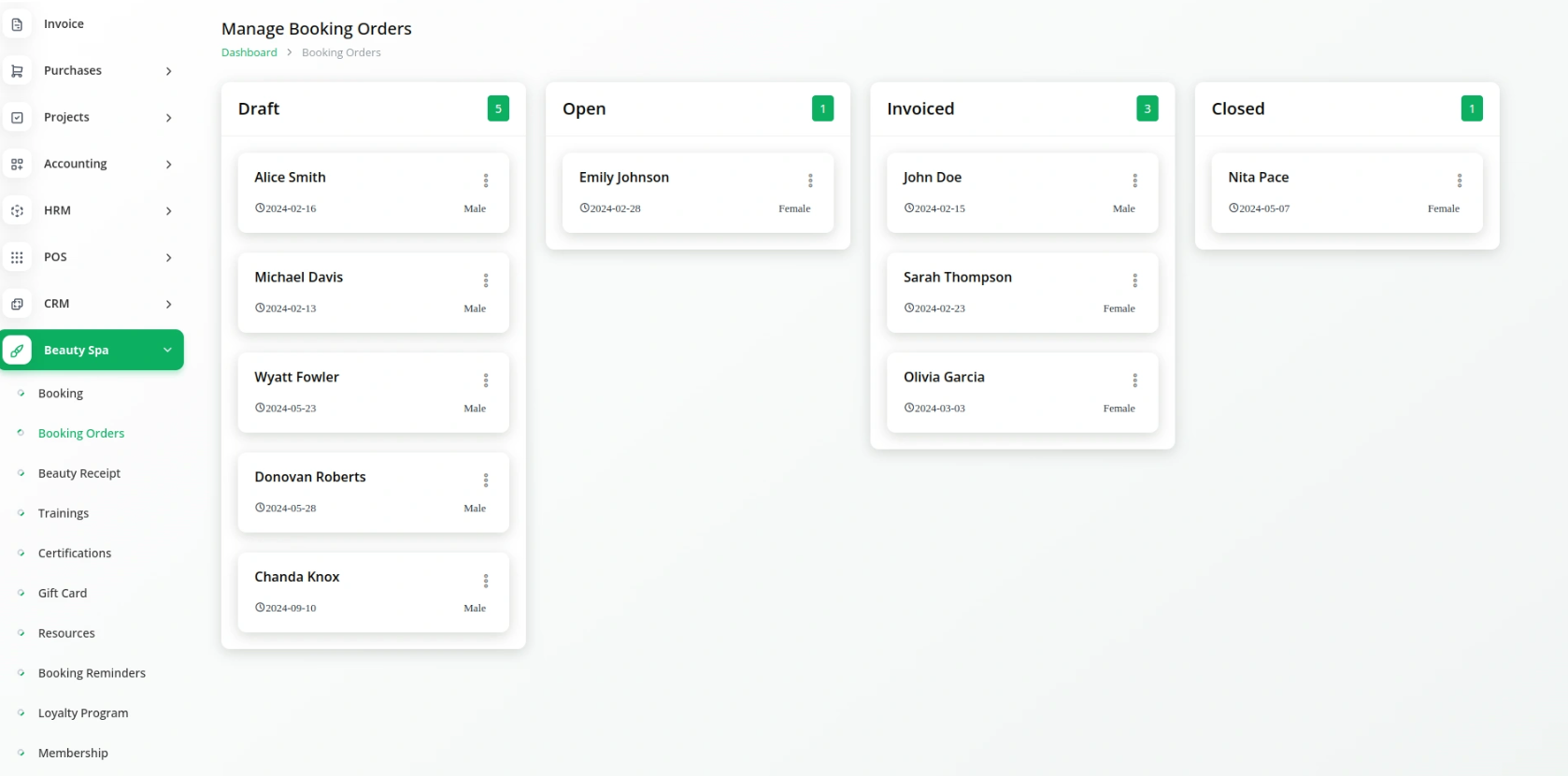Image resolution: width=1568 pixels, height=776 pixels.
Task: Click the Invoice sidebar label
Action: click(x=64, y=24)
